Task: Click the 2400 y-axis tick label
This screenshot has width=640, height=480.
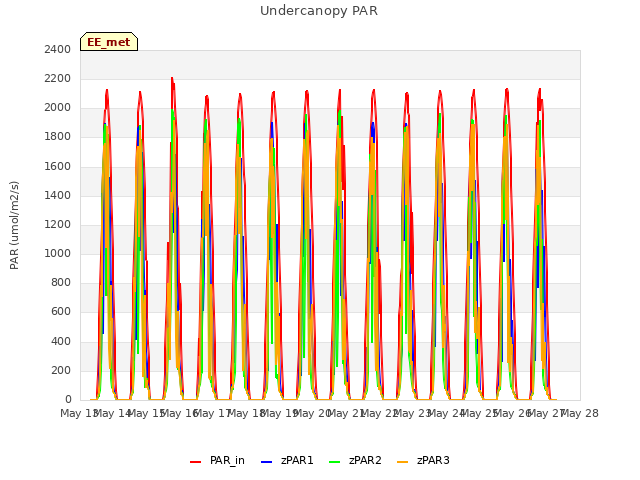Action: click(58, 50)
